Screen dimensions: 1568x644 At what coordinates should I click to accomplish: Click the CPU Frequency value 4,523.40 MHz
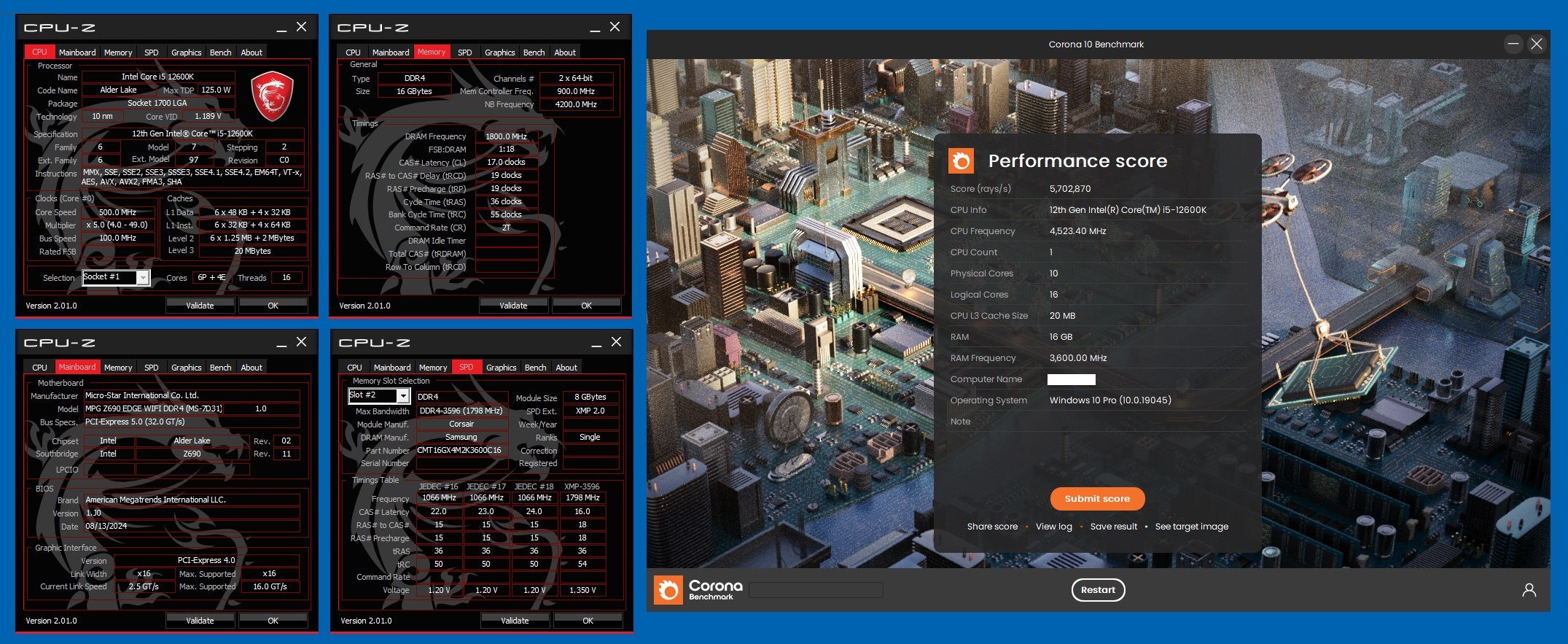1077,231
